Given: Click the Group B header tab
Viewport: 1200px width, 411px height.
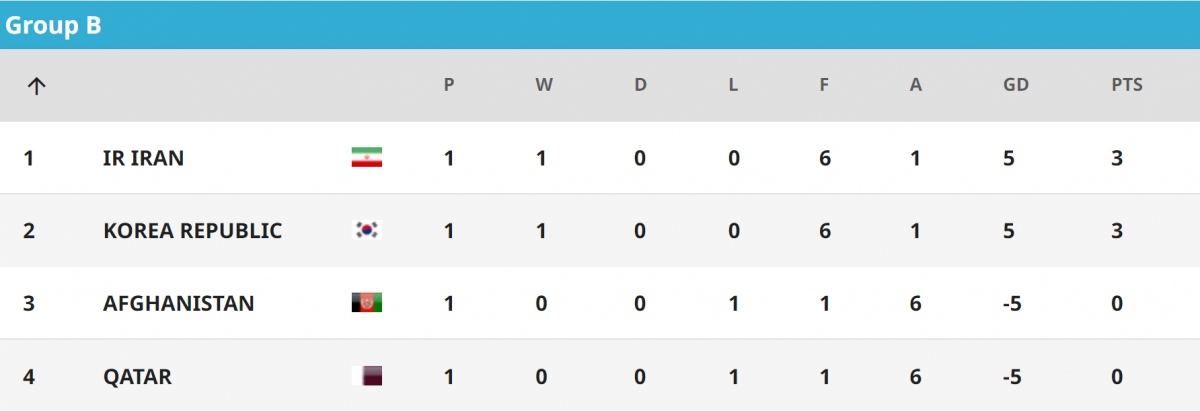Looking at the screenshot, I should point(54,26).
